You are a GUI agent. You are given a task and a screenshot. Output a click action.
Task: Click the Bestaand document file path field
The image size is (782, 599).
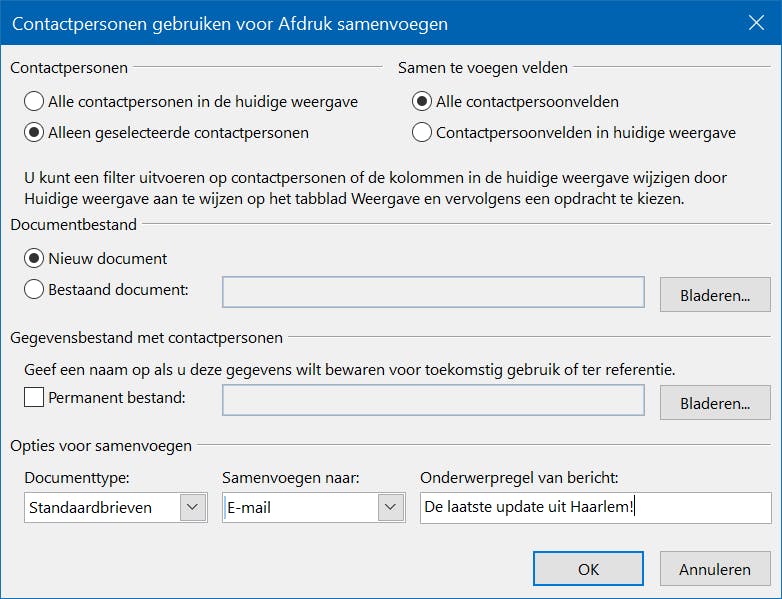click(x=433, y=292)
